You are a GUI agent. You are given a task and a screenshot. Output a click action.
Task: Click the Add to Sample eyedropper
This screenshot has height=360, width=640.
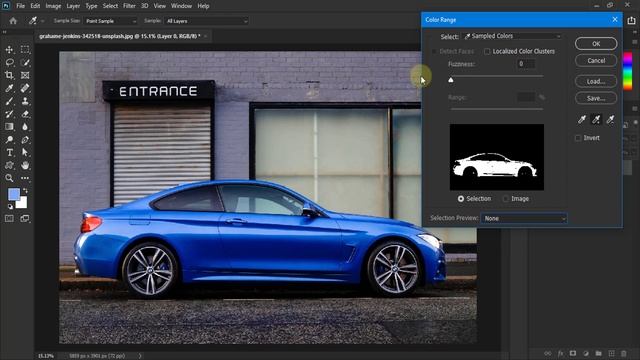[596, 119]
